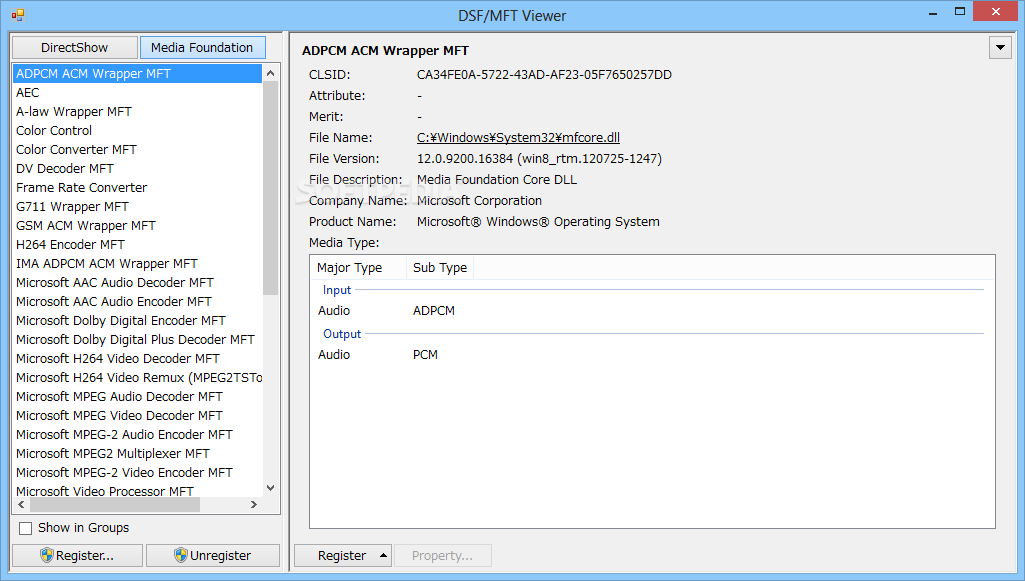The image size is (1025, 581).
Task: Select Microsoft Dolby Digital Encoder MFT
Action: (x=137, y=320)
